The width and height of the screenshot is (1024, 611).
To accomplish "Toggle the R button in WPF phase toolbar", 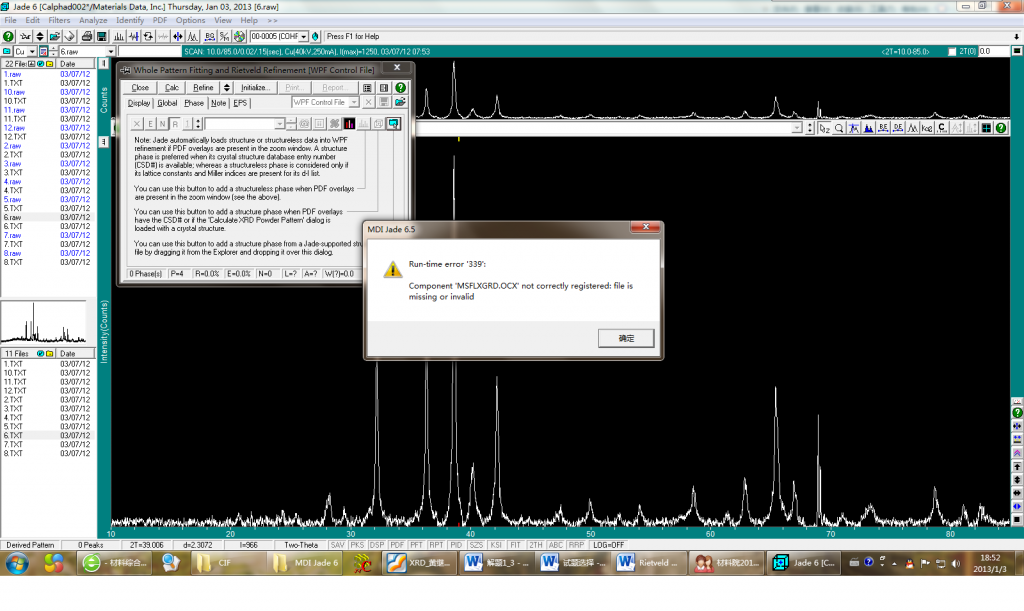I will click(175, 124).
